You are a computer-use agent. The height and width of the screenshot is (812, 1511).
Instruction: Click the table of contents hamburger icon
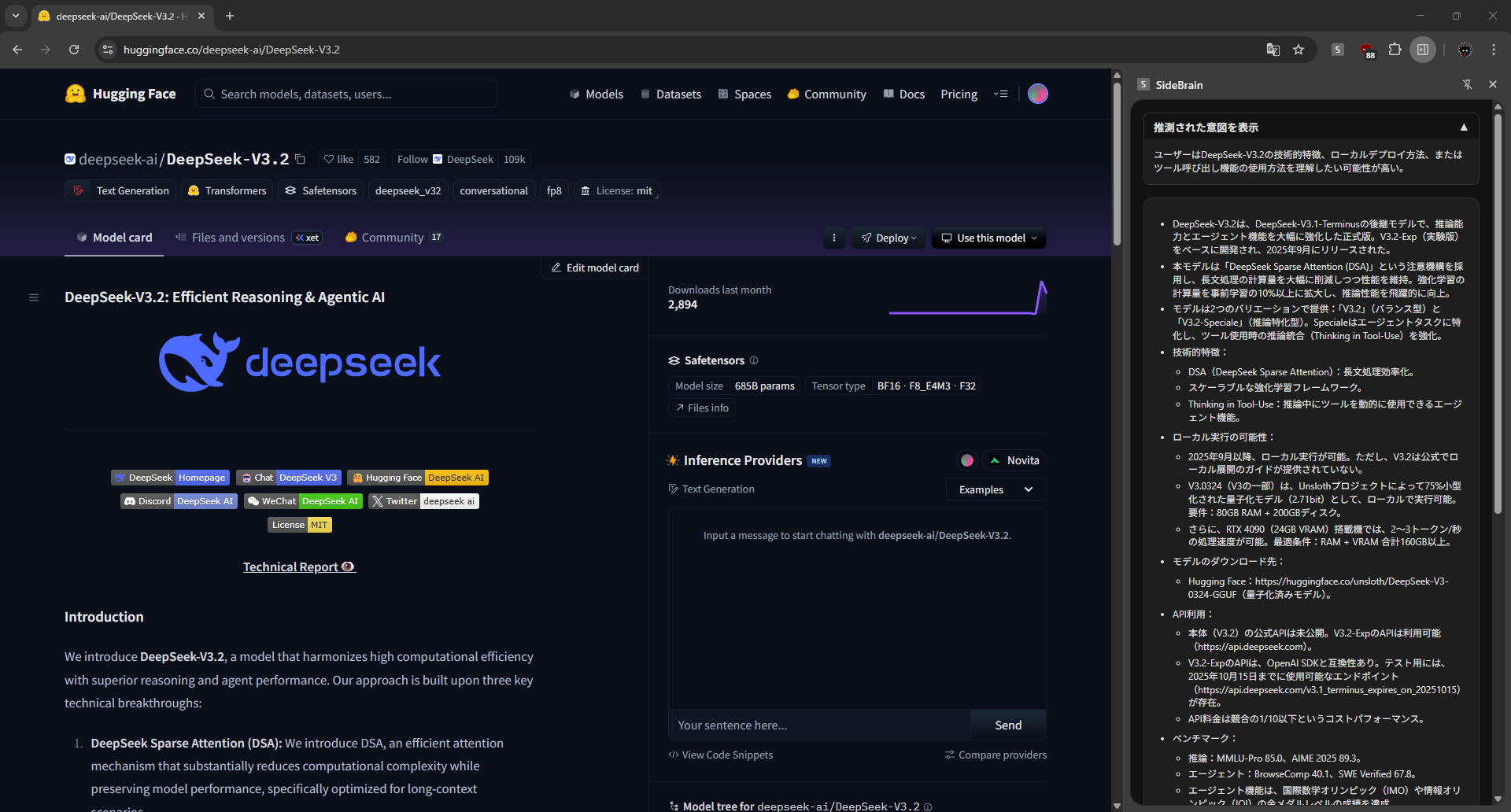tap(34, 297)
